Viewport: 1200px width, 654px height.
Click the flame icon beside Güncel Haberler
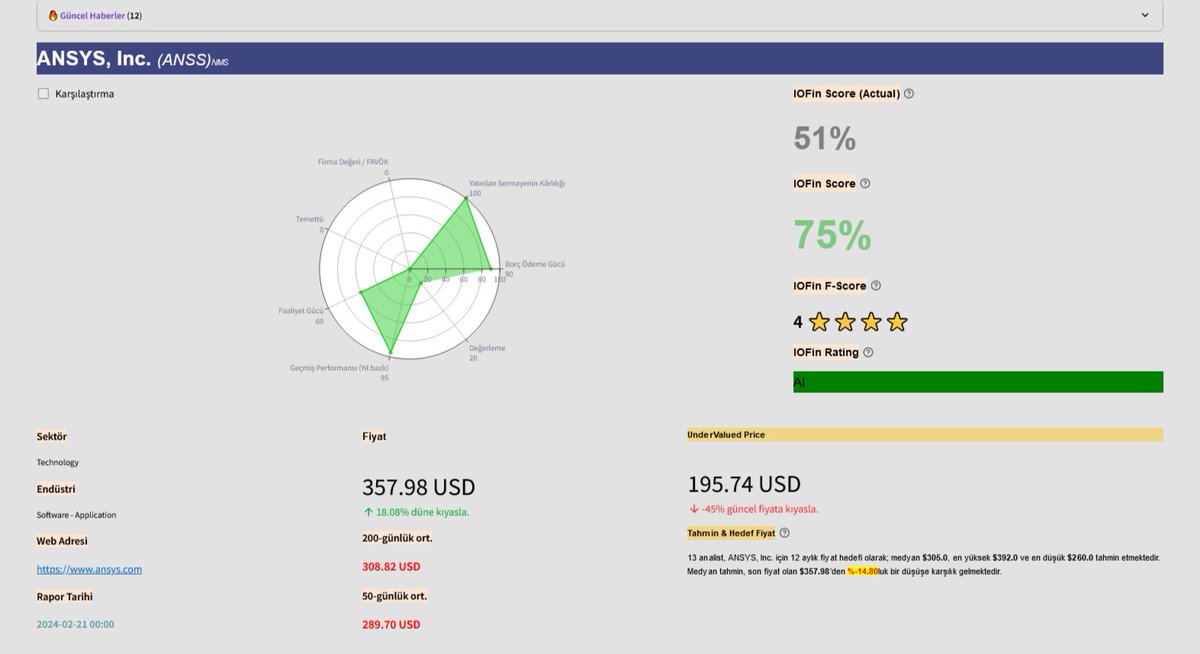point(53,16)
